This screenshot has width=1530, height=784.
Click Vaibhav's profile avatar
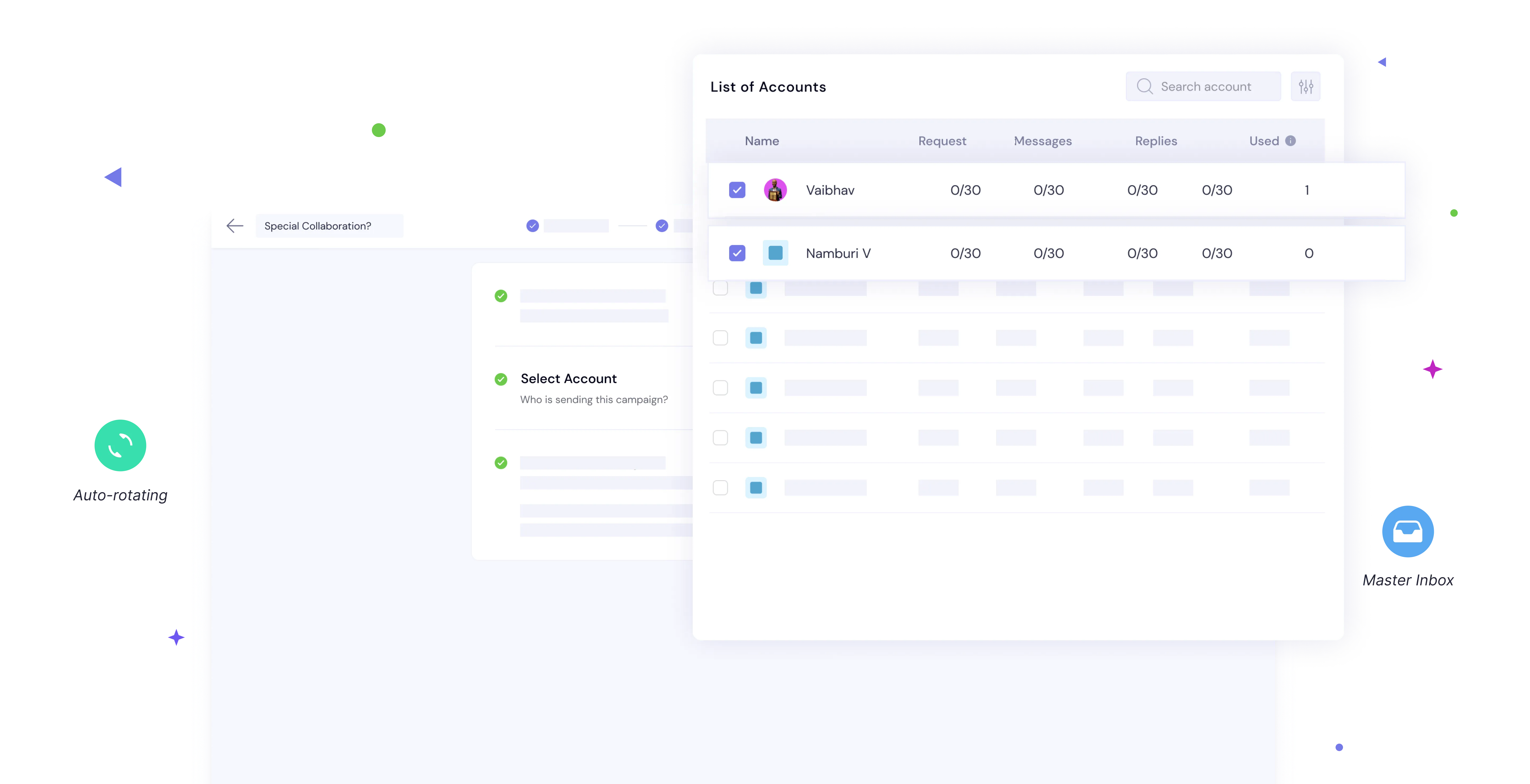tap(775, 190)
